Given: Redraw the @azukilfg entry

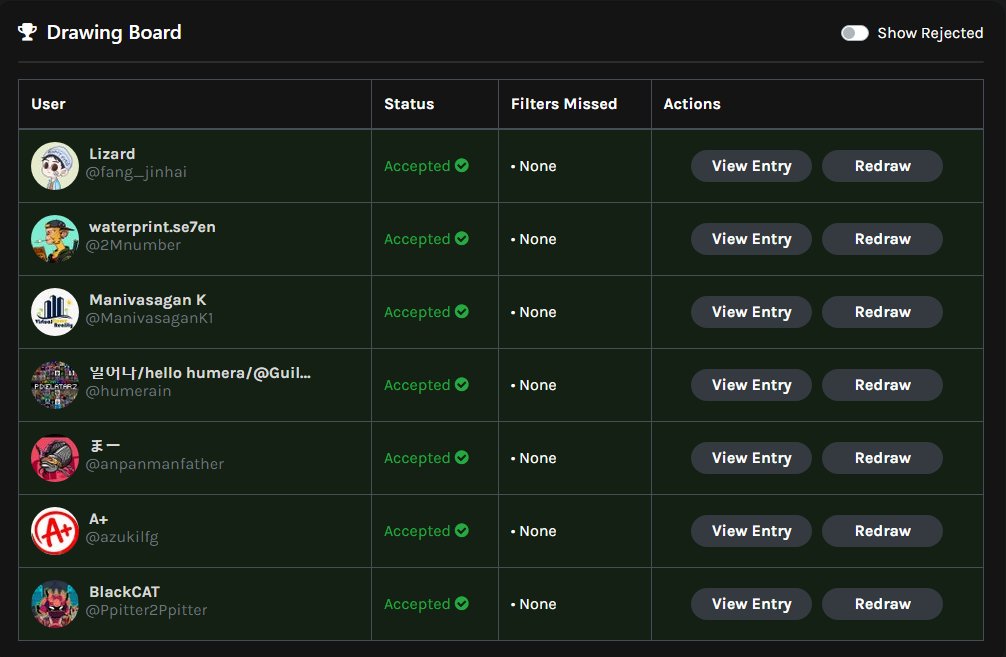Looking at the screenshot, I should (882, 531).
